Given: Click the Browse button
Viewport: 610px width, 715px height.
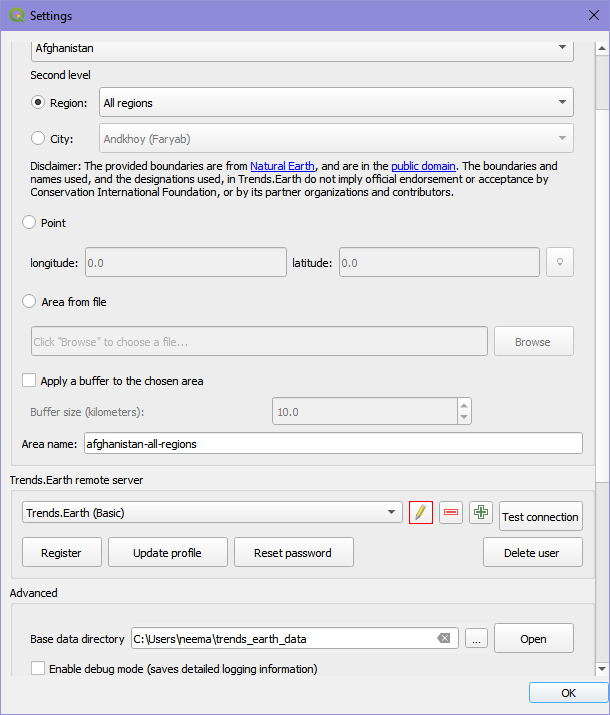Looking at the screenshot, I should coord(533,341).
